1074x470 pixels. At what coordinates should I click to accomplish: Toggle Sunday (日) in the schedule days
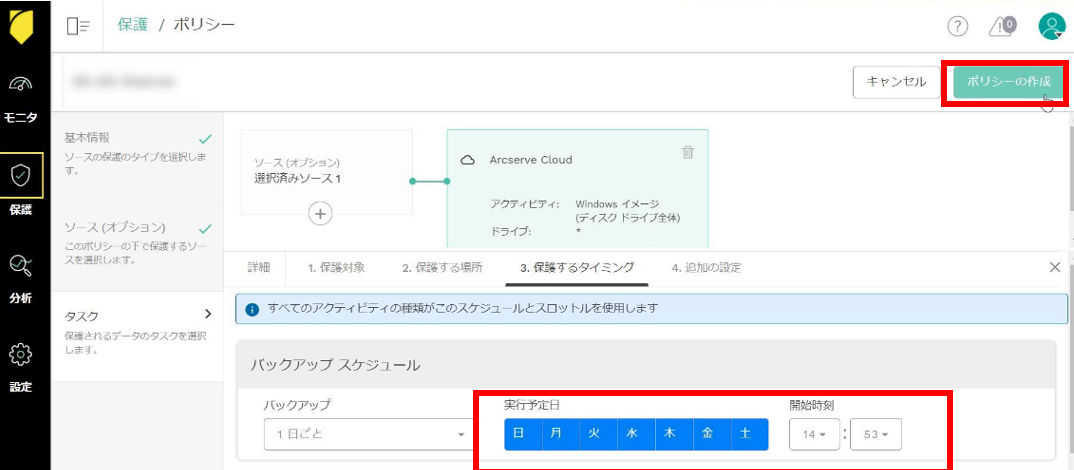tap(519, 434)
